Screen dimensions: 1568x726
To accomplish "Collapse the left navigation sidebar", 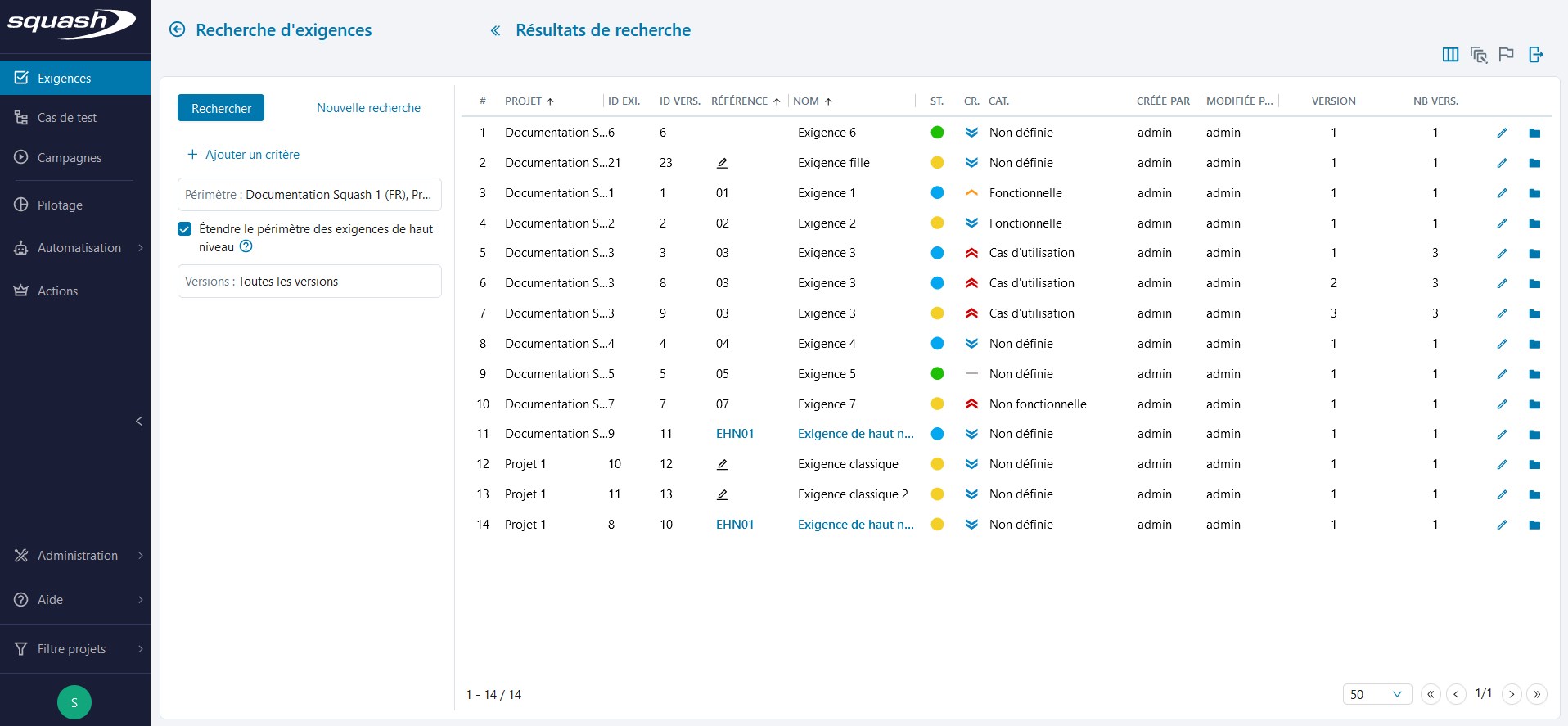I will point(139,421).
